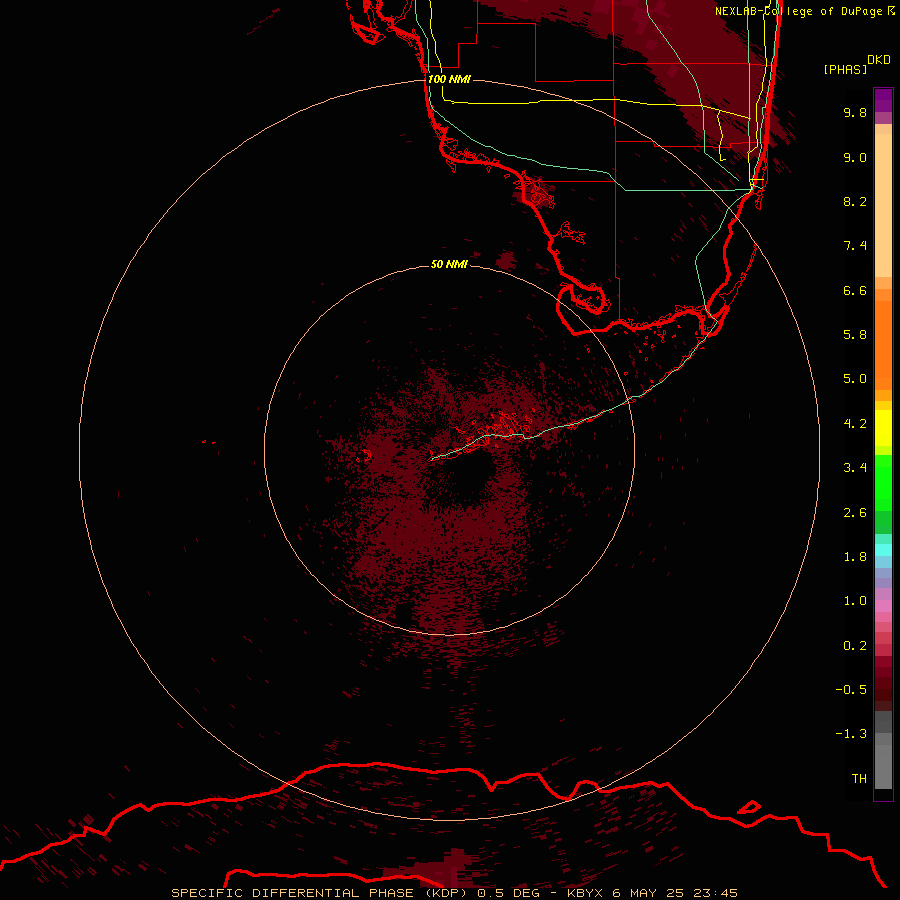The width and height of the screenshot is (900, 900).
Task: Pick the cyan band of the color bar
Action: pyautogui.click(x=883, y=550)
